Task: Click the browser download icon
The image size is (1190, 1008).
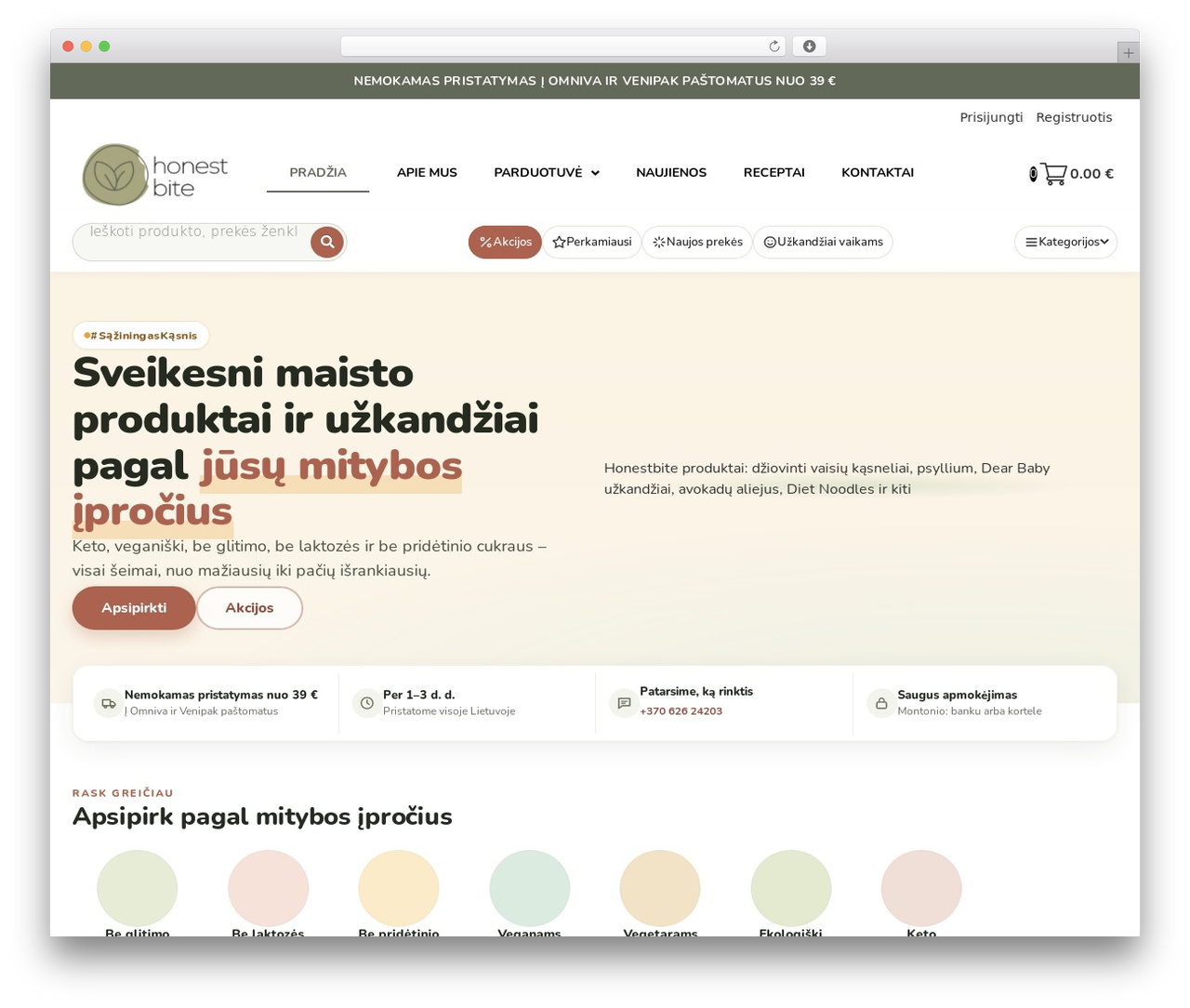Action: point(810,46)
